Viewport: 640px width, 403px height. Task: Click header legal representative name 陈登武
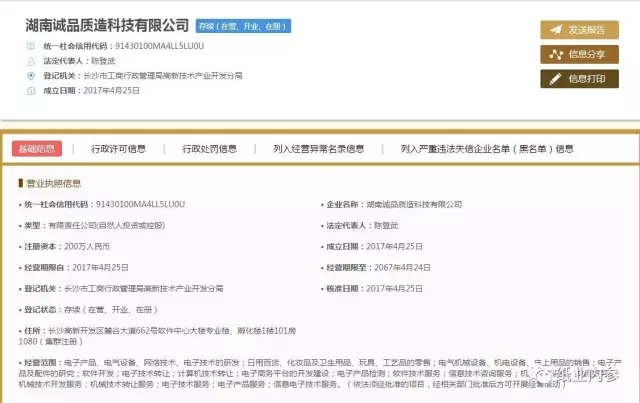pos(103,61)
